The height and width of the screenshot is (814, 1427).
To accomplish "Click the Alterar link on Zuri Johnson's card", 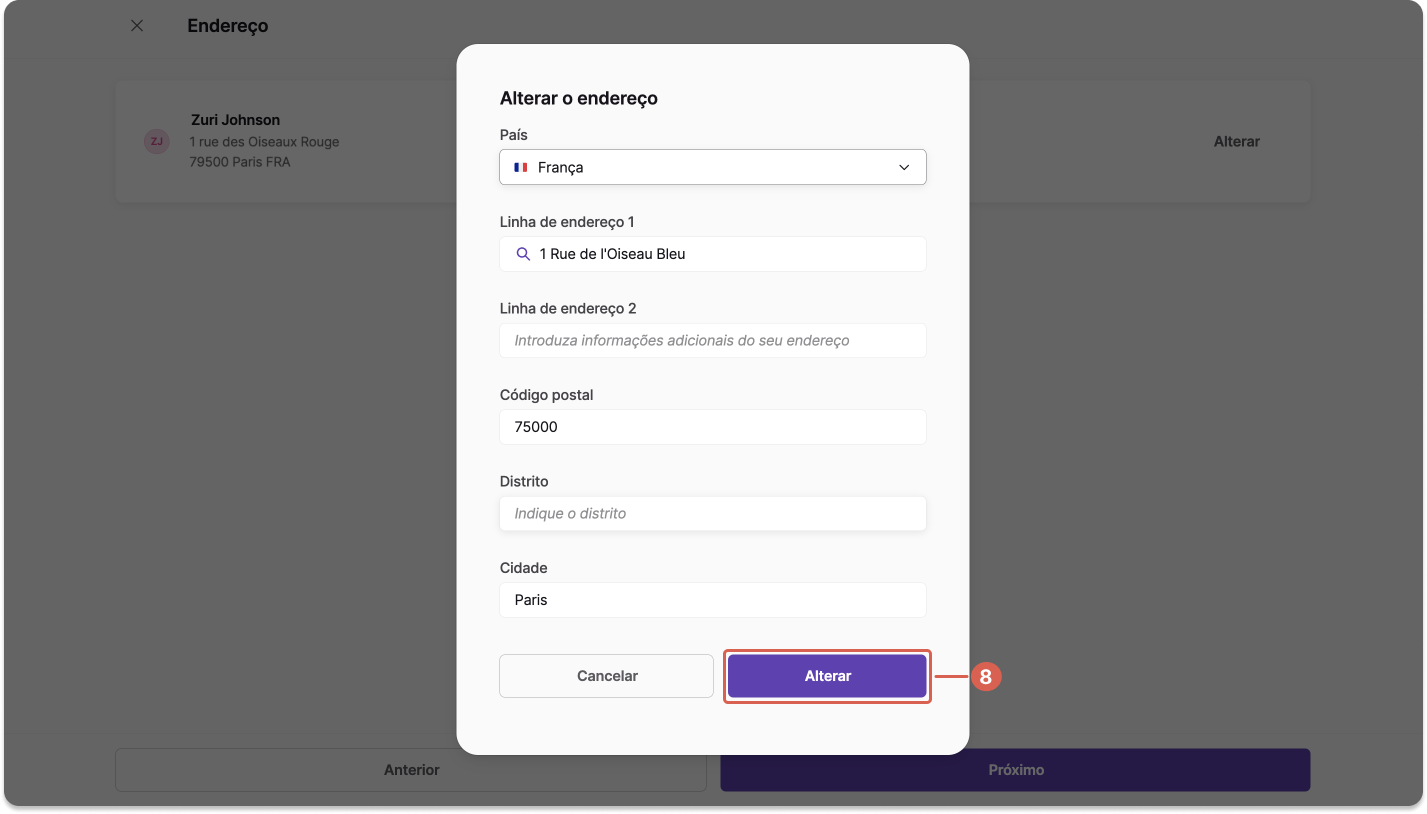I will [1237, 141].
